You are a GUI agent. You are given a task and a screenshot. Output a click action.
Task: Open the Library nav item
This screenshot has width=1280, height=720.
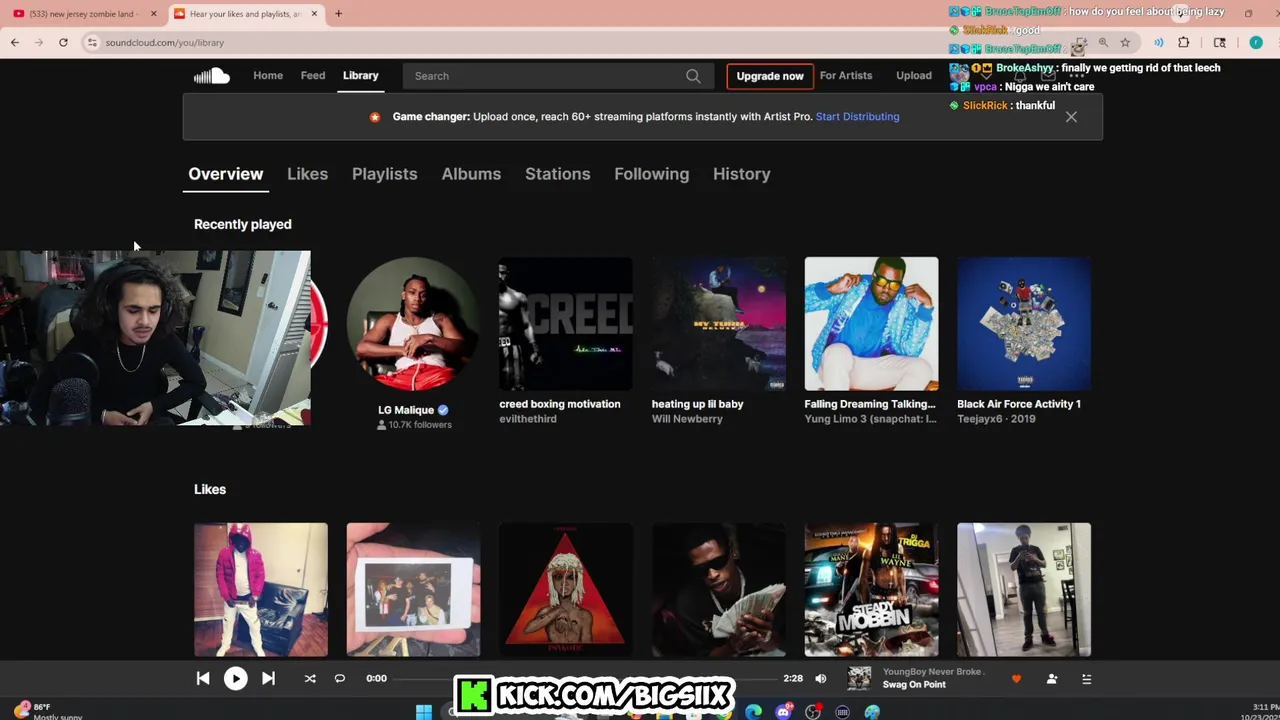[x=361, y=76]
